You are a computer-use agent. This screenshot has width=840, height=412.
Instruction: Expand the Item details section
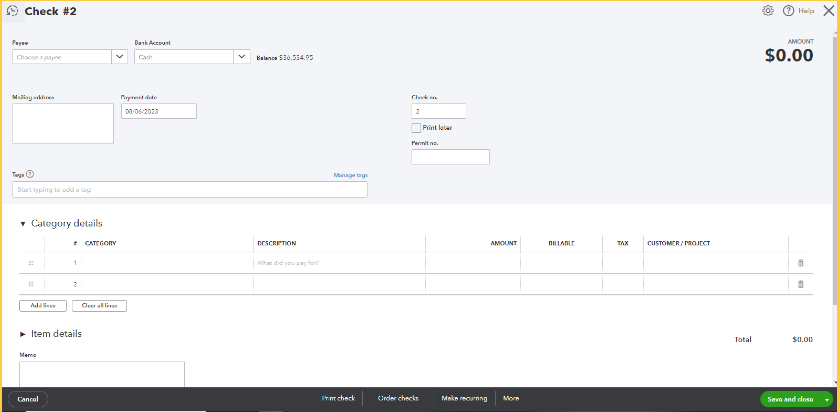[x=22, y=334]
